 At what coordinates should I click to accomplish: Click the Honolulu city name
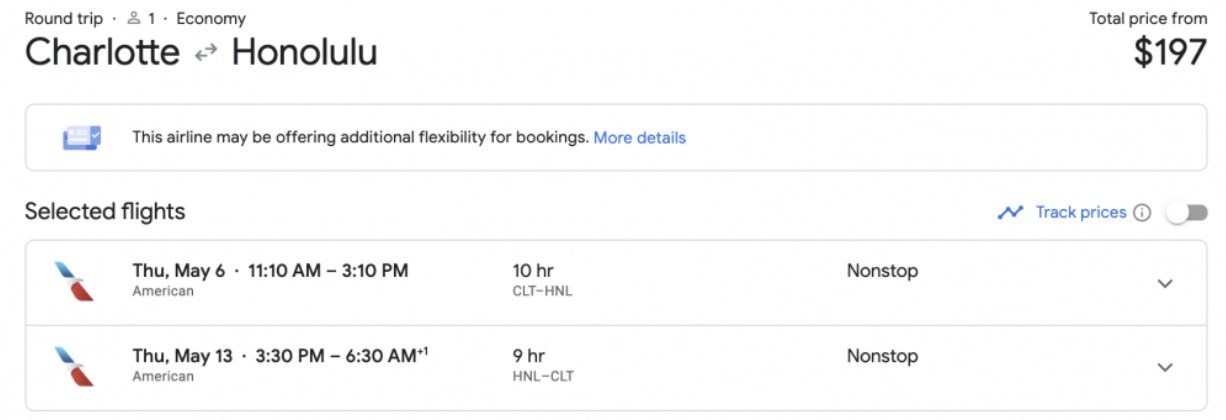pos(305,52)
